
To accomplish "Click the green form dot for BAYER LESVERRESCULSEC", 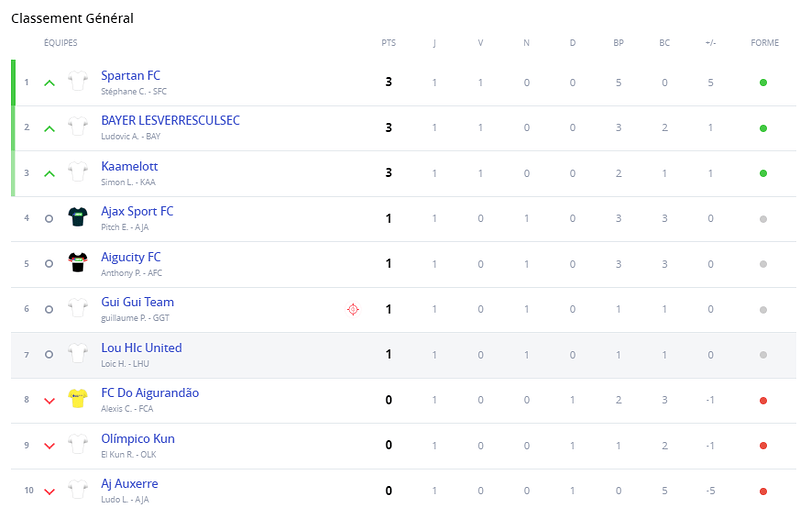I will click(763, 128).
